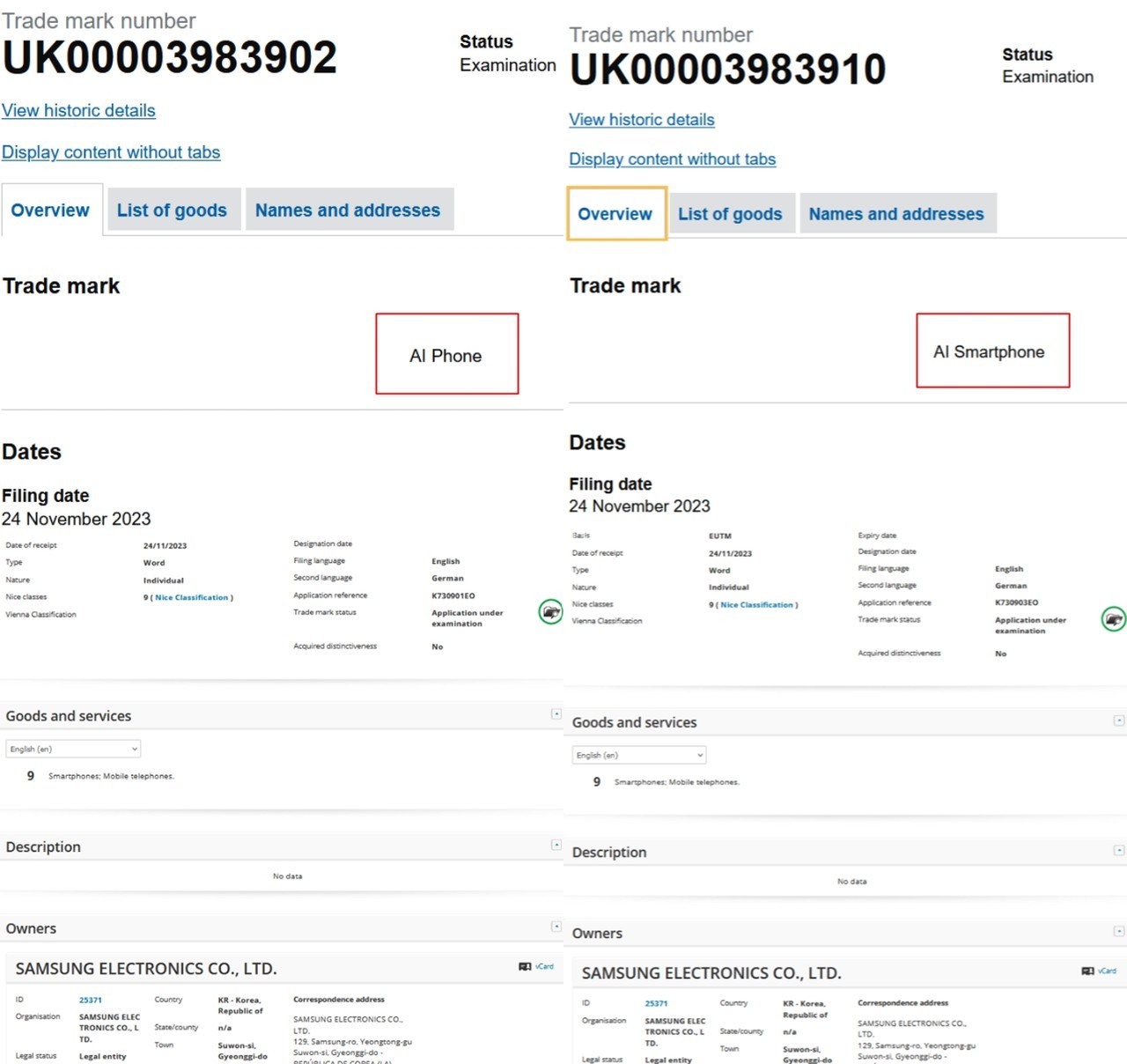Click Display content without tabs for UK00003983910
The width and height of the screenshot is (1127, 1064).
click(672, 159)
